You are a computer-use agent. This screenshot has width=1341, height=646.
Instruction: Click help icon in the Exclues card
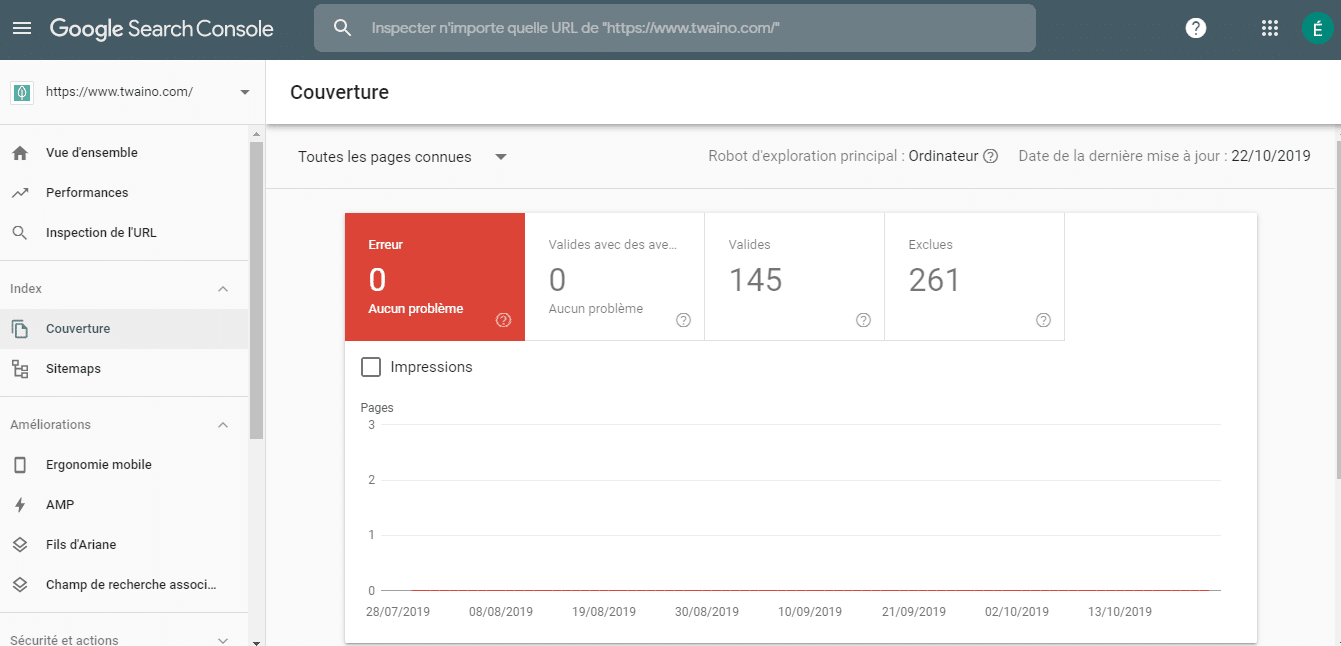tap(1043, 320)
